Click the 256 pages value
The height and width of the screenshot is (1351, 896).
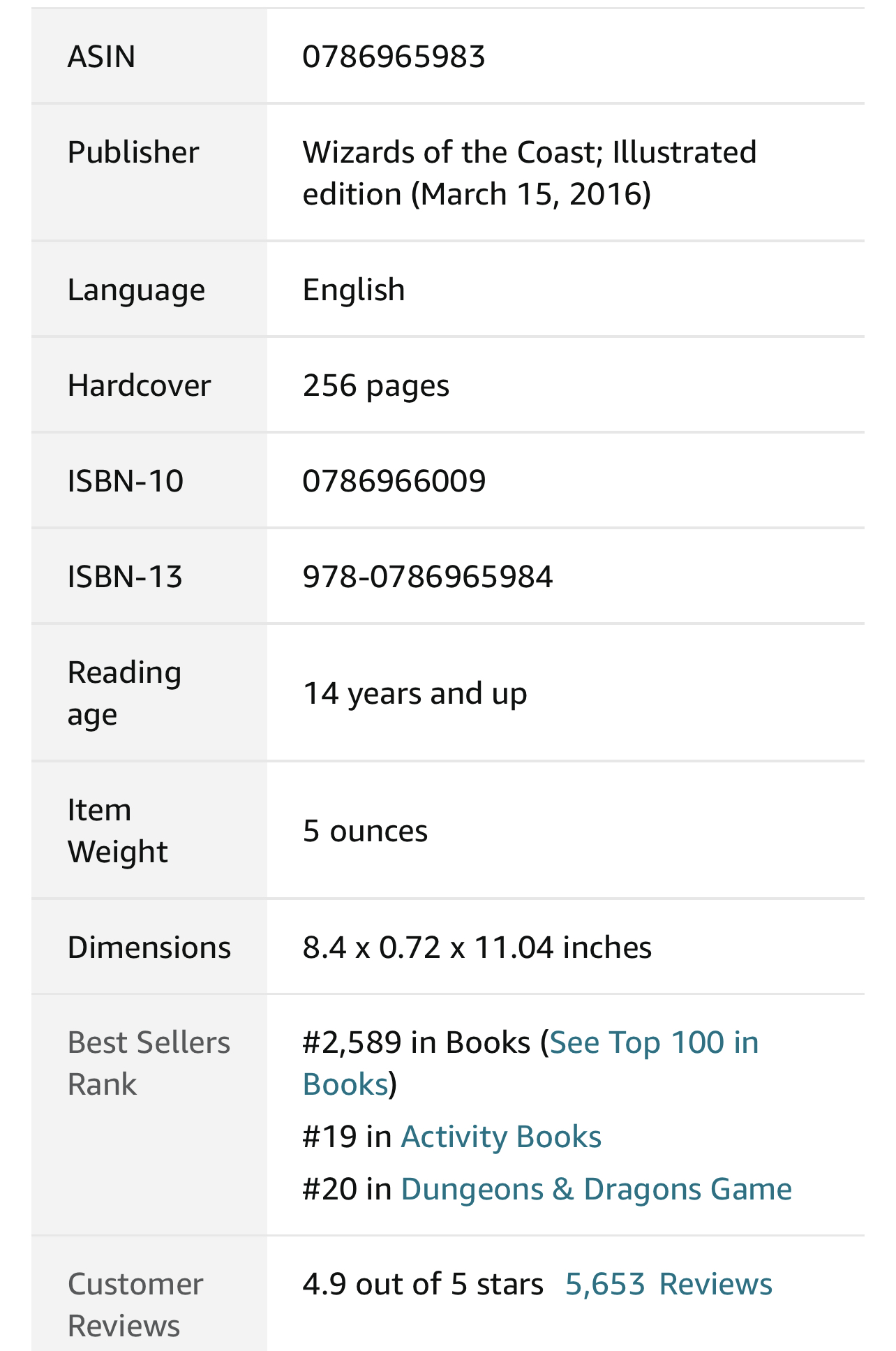pos(375,385)
